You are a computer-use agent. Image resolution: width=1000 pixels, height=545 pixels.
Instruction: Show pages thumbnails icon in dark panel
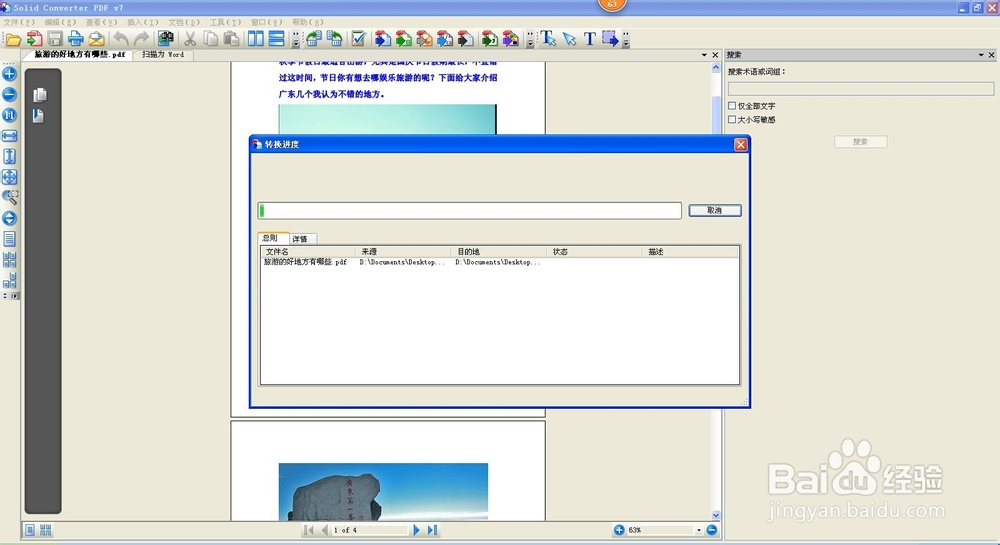(x=40, y=95)
